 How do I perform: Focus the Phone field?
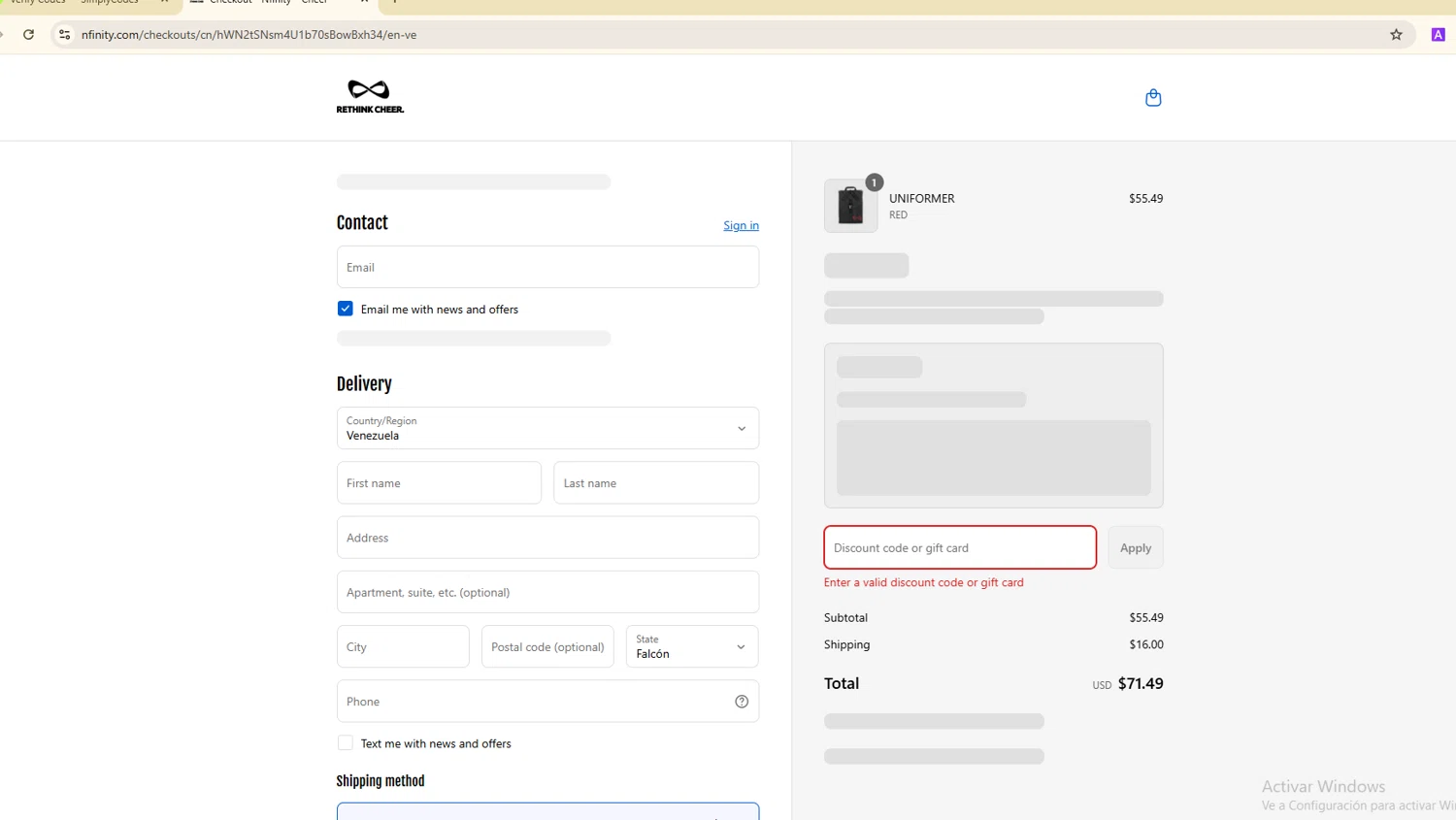[x=547, y=702]
